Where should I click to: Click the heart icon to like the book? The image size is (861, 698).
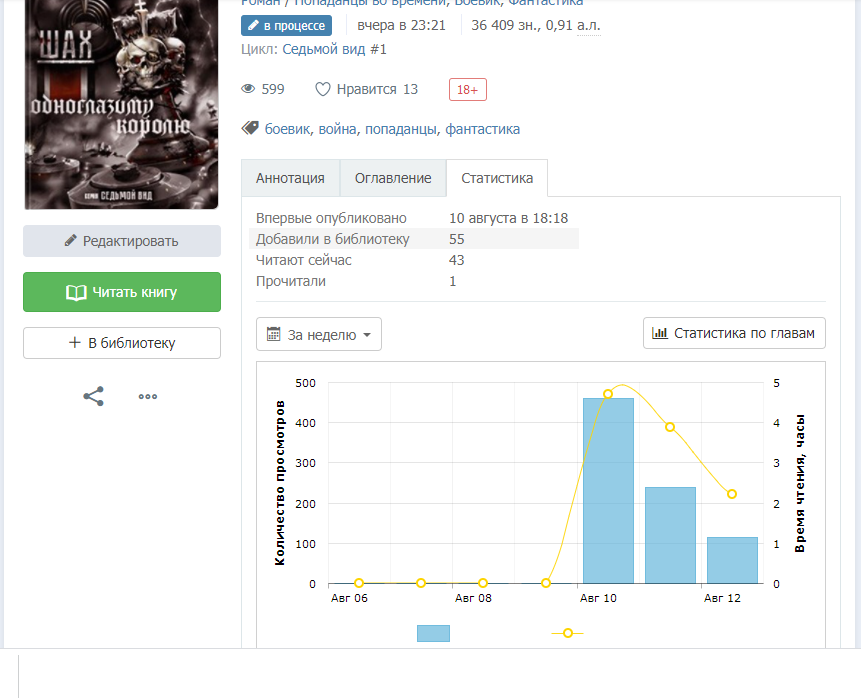322,89
